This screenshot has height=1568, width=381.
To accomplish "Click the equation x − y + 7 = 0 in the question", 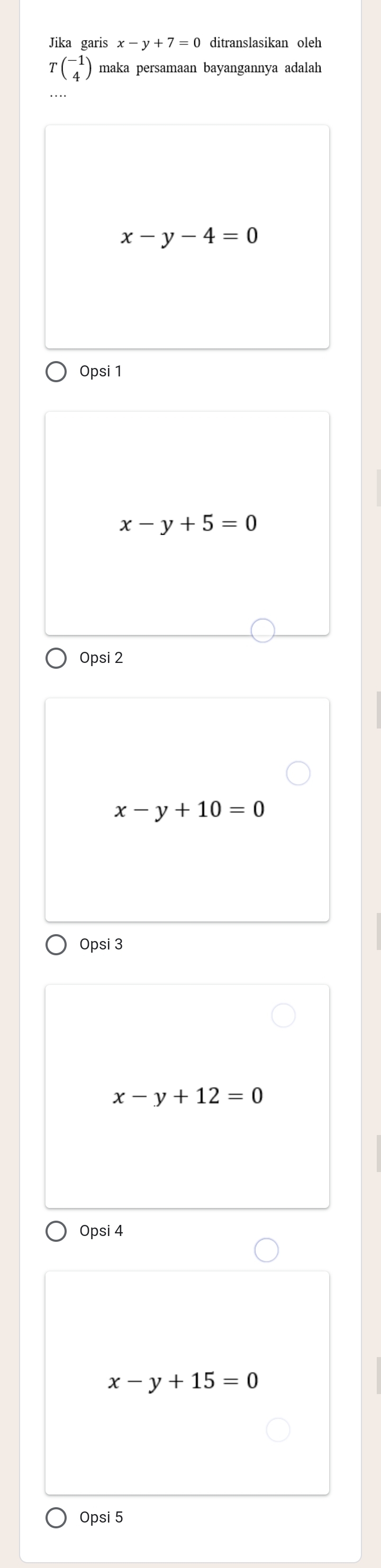I will coord(159,43).
